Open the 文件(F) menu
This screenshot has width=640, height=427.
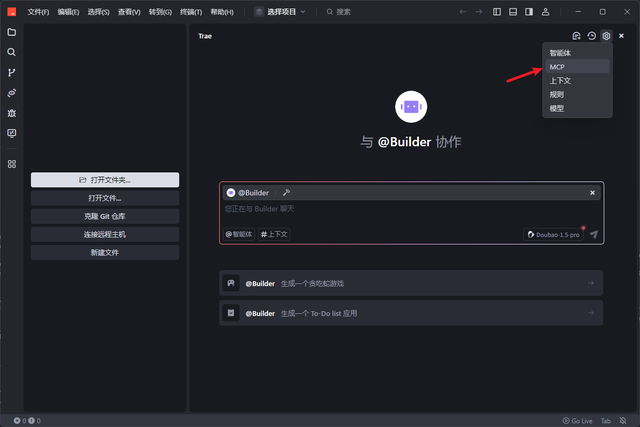click(x=38, y=12)
